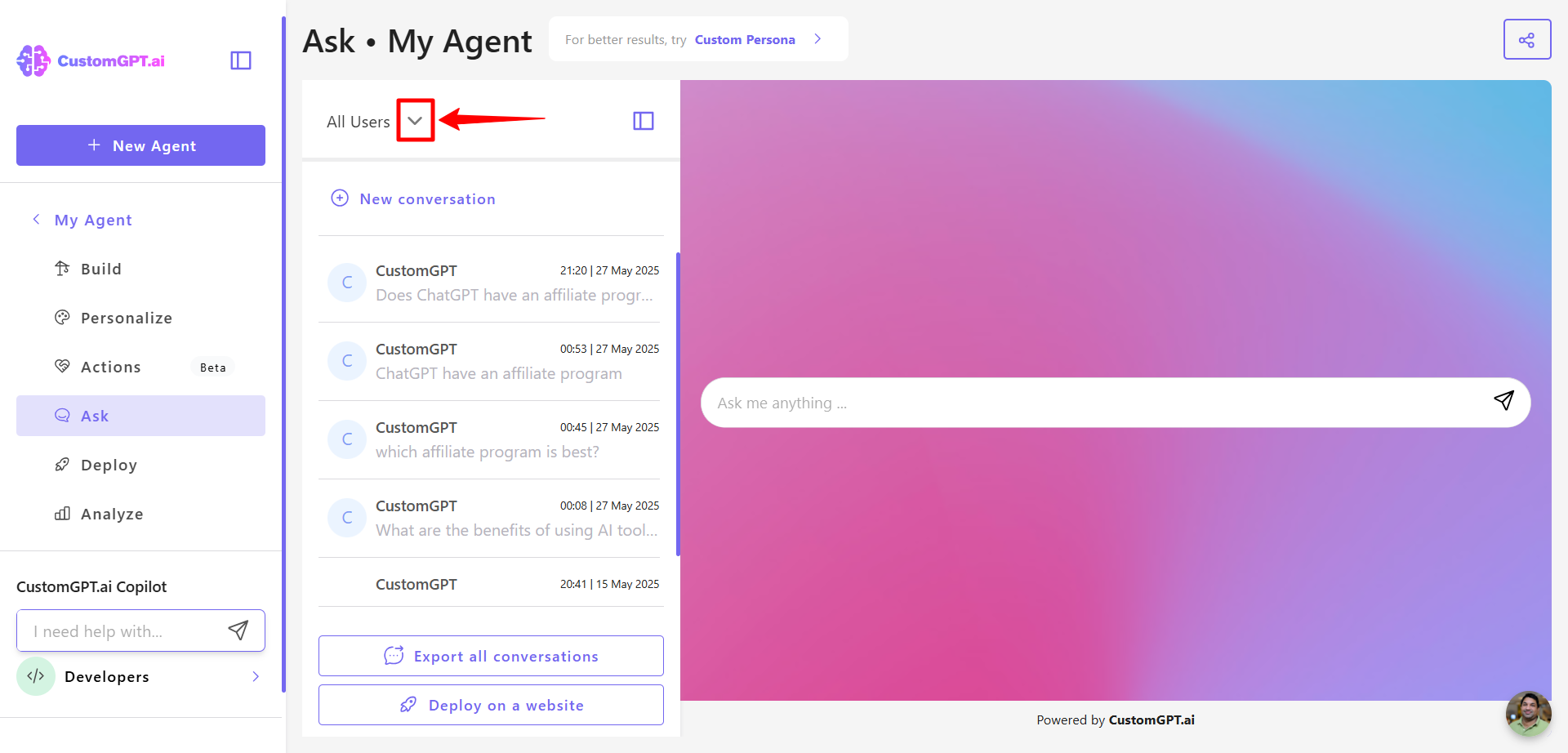Click the conversation list scrollbar
Image resolution: width=1568 pixels, height=753 pixels.
click(x=678, y=404)
